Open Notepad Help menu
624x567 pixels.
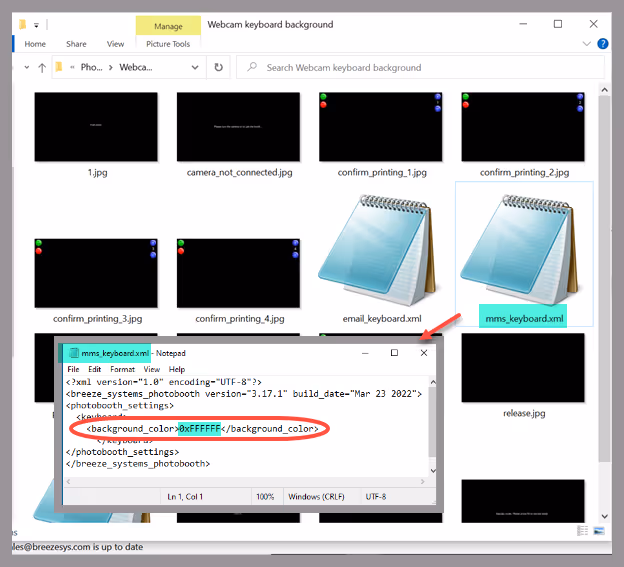[177, 369]
